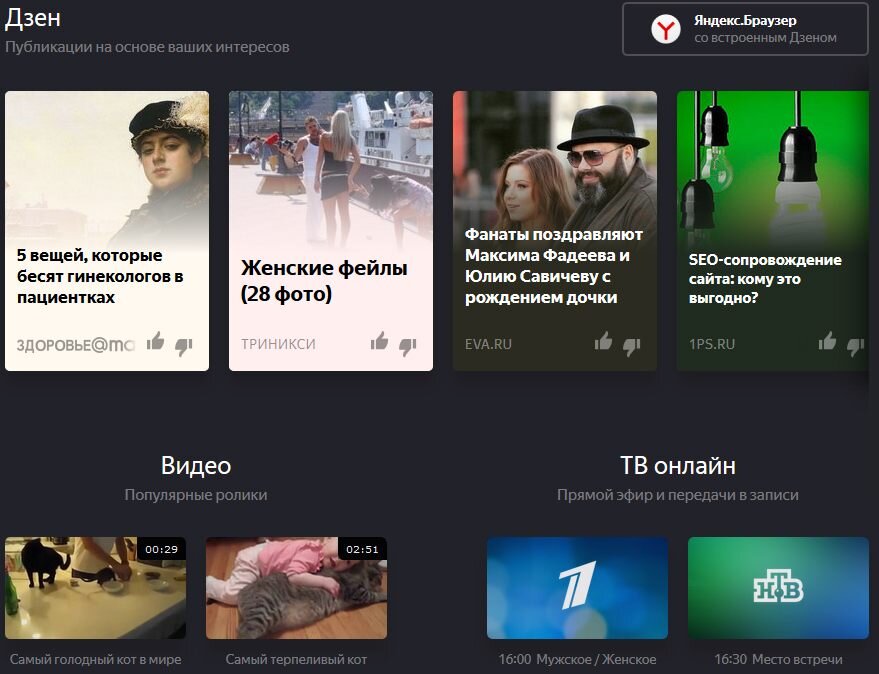879x674 pixels.
Task: Dislike the article about гинекологов
Action: [x=183, y=345]
